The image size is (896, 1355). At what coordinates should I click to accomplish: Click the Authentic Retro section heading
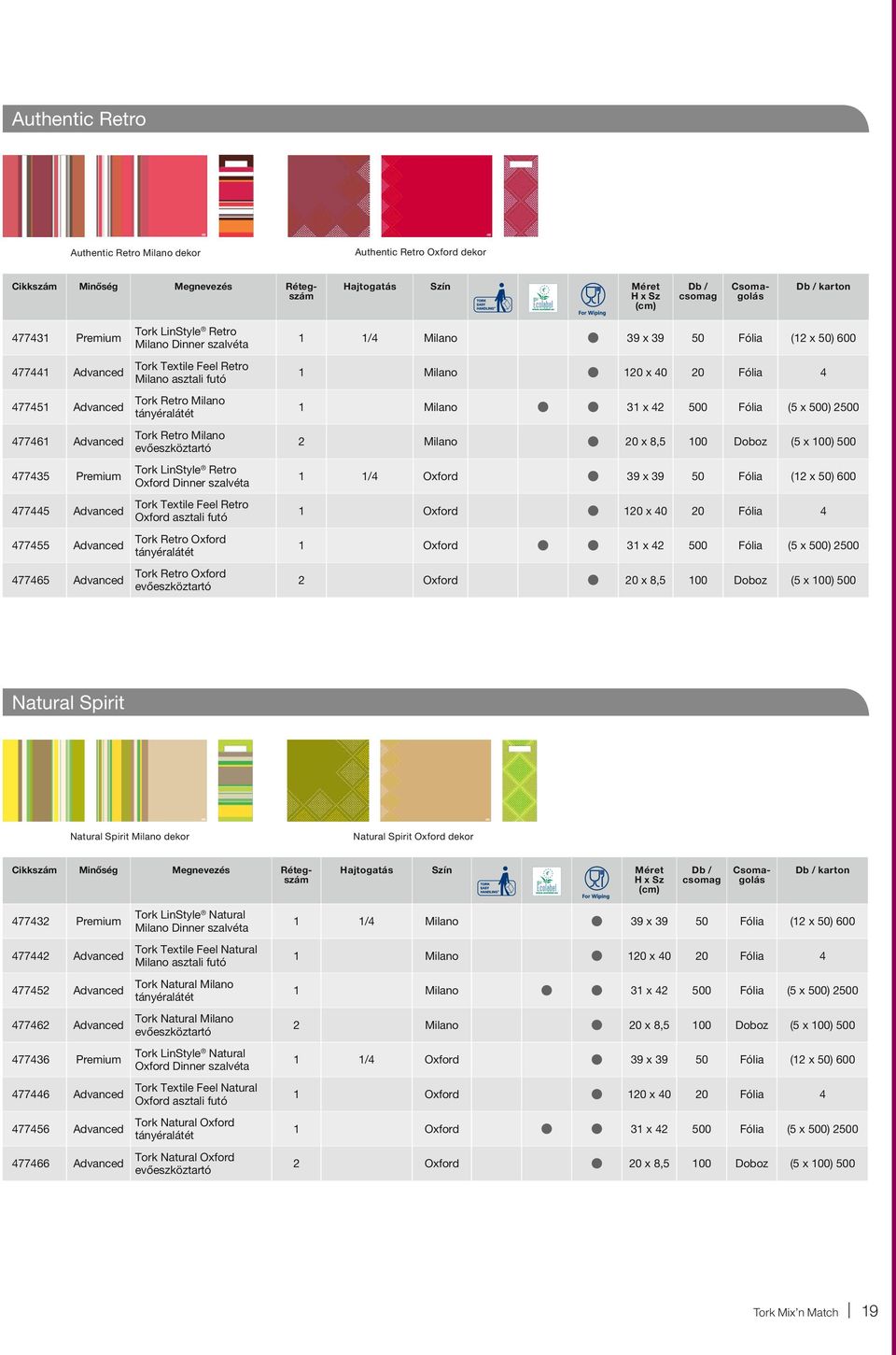click(79, 119)
